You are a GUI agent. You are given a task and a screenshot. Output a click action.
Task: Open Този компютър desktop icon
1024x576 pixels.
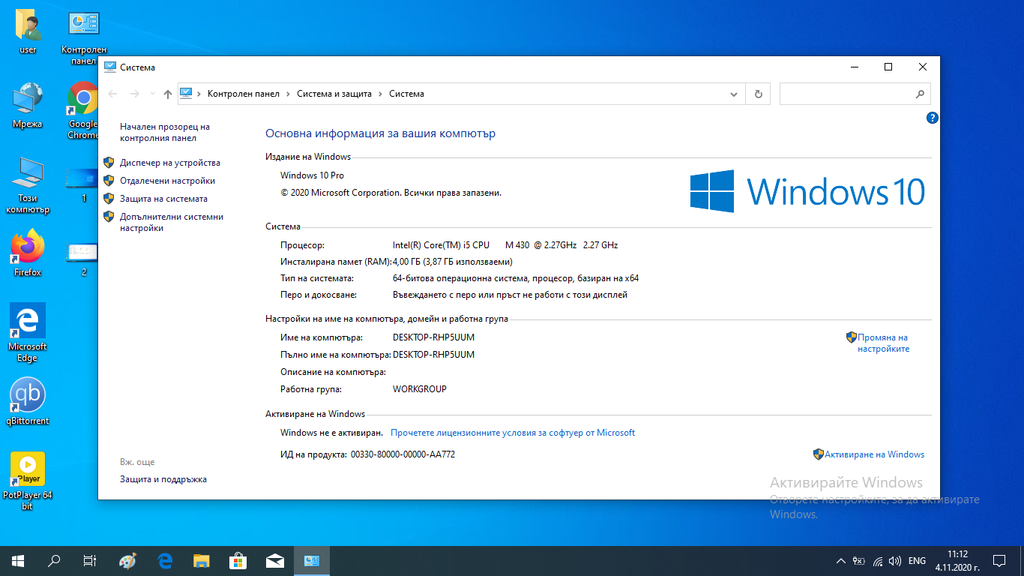27,185
